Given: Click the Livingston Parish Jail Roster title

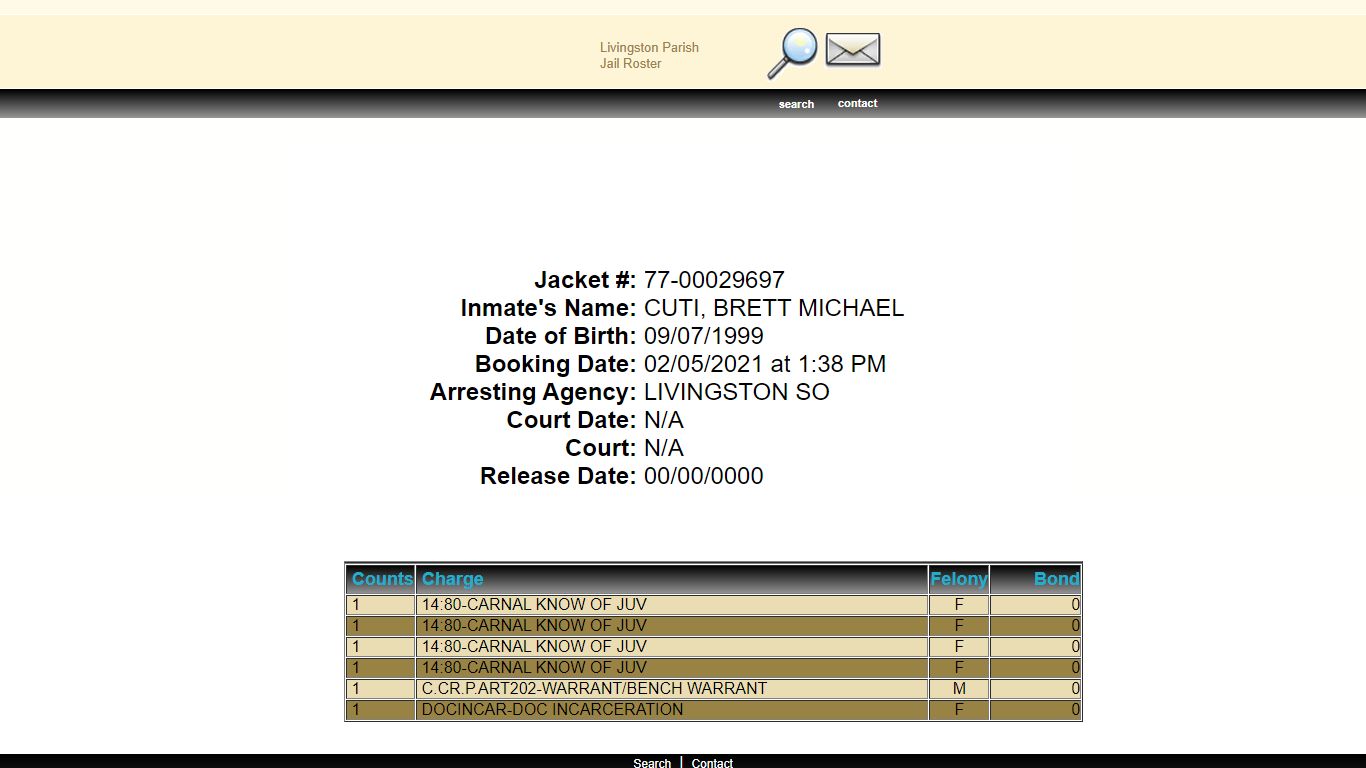Looking at the screenshot, I should 649,55.
